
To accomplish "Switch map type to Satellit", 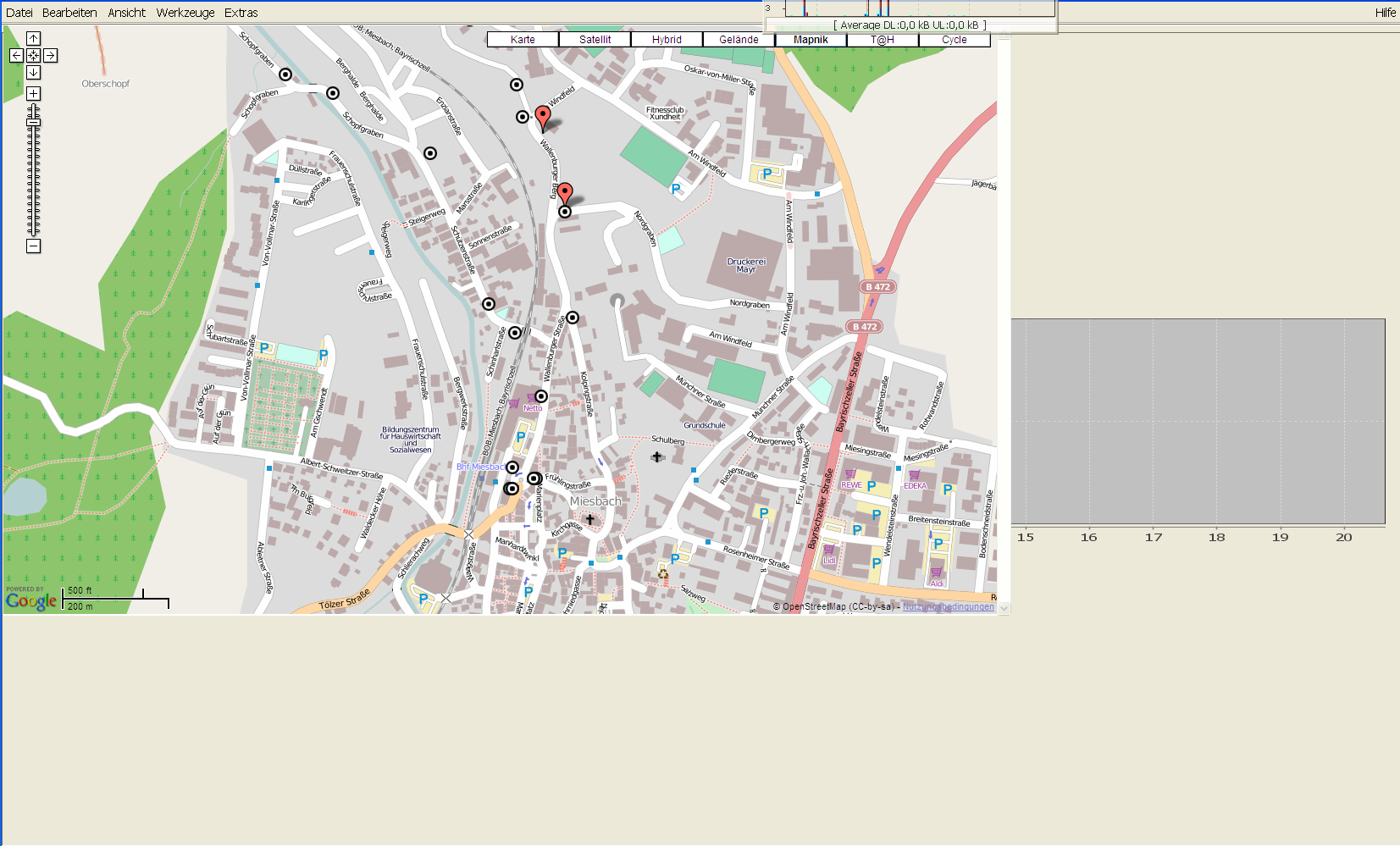I will (x=595, y=40).
